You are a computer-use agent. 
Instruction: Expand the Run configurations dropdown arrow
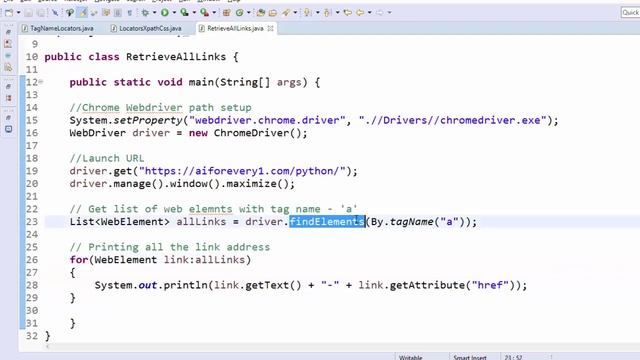(174, 13)
